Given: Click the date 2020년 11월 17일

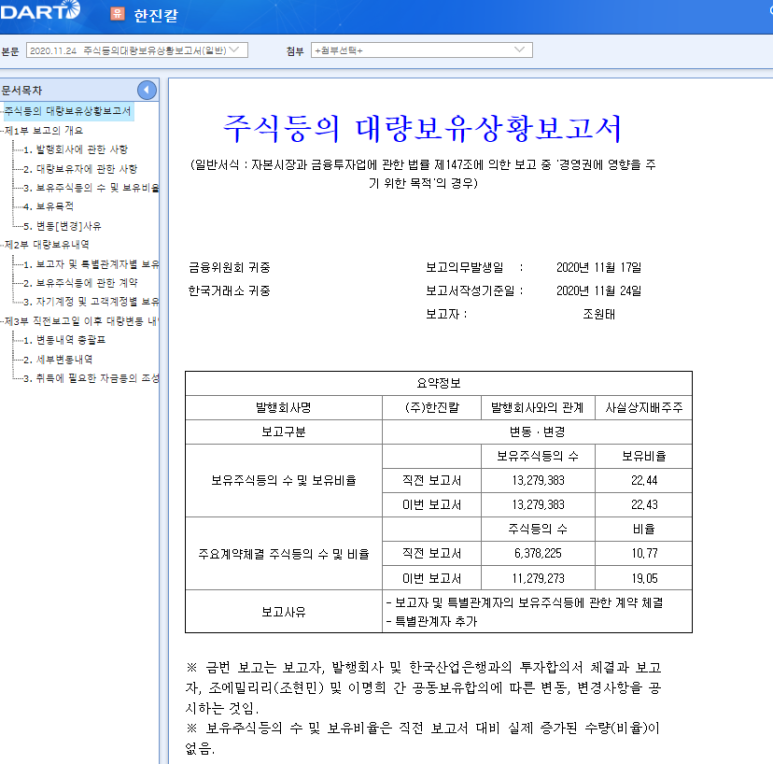Looking at the screenshot, I should pos(598,268).
